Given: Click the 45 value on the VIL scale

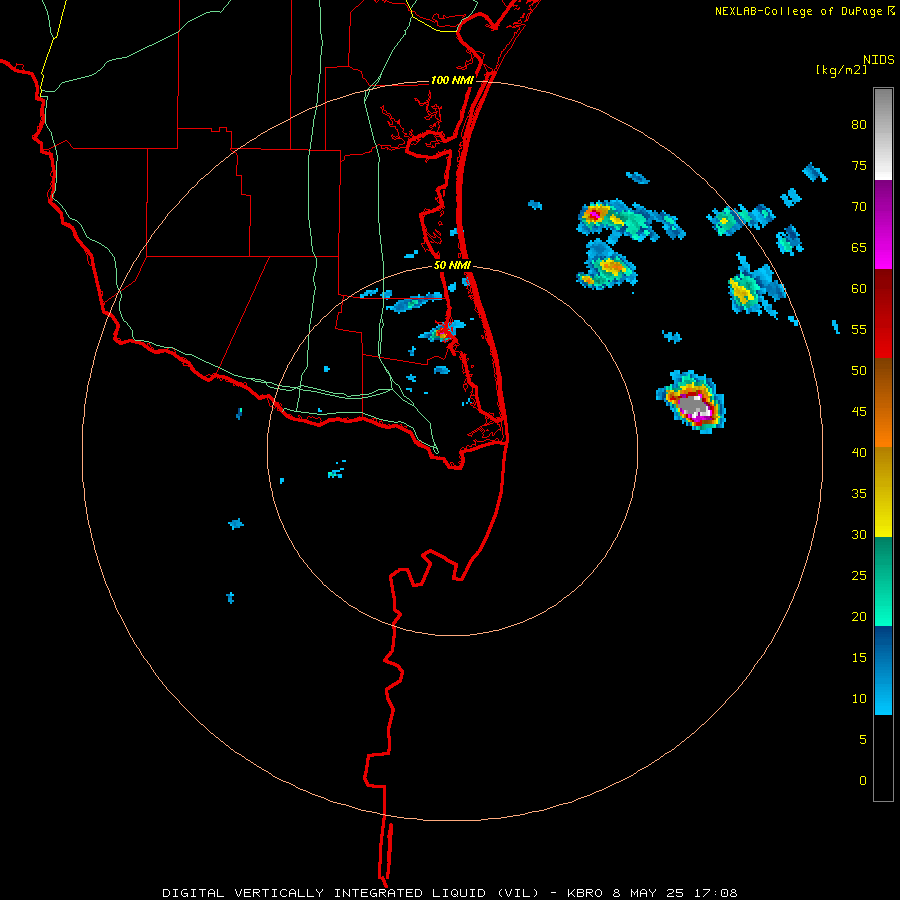Looking at the screenshot, I should point(859,412).
